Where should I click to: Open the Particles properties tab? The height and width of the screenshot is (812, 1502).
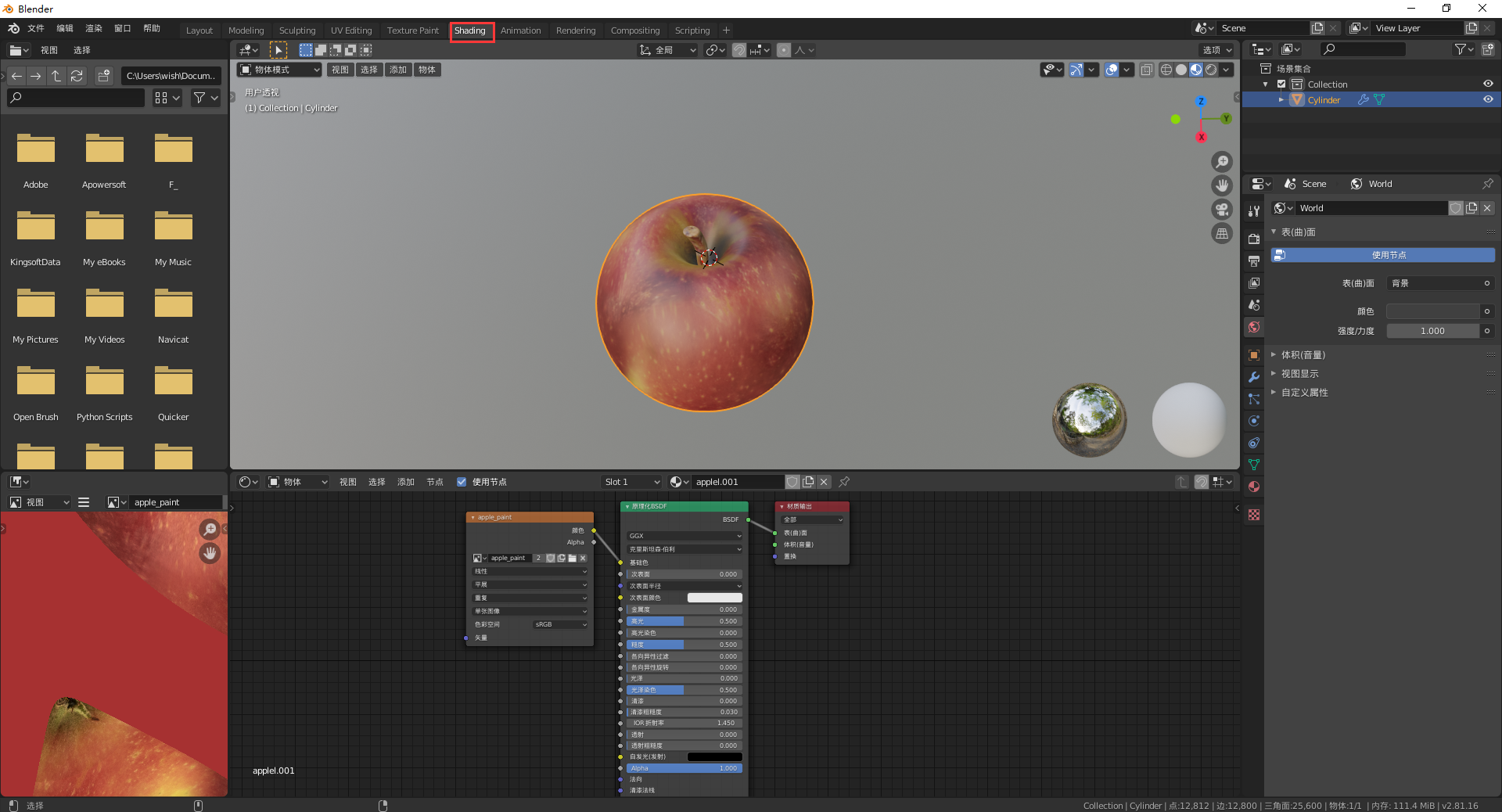[x=1254, y=399]
